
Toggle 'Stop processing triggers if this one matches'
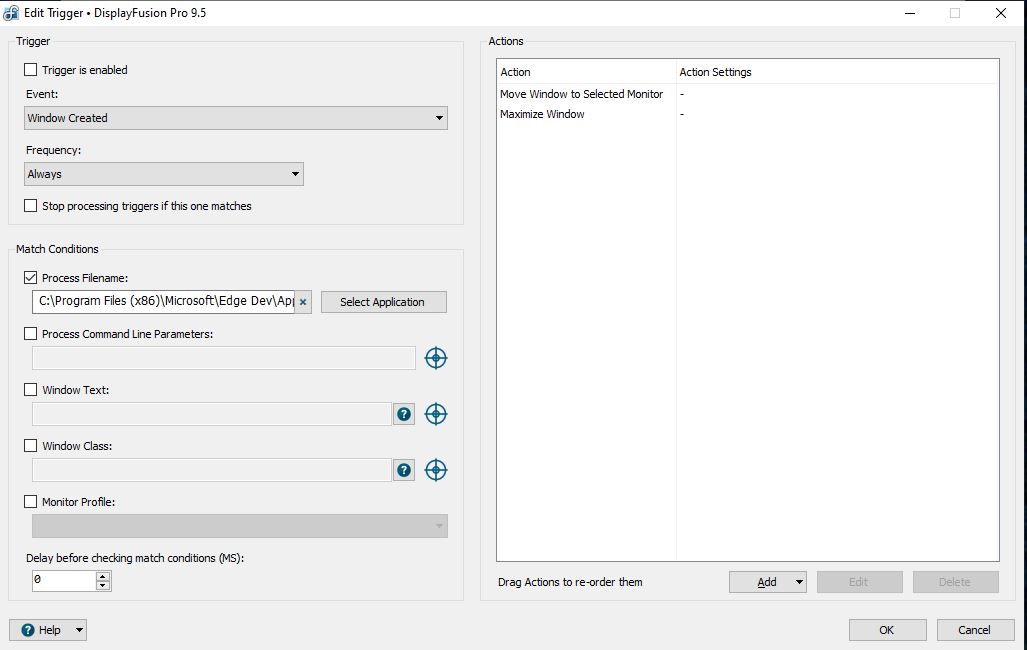(x=31, y=206)
